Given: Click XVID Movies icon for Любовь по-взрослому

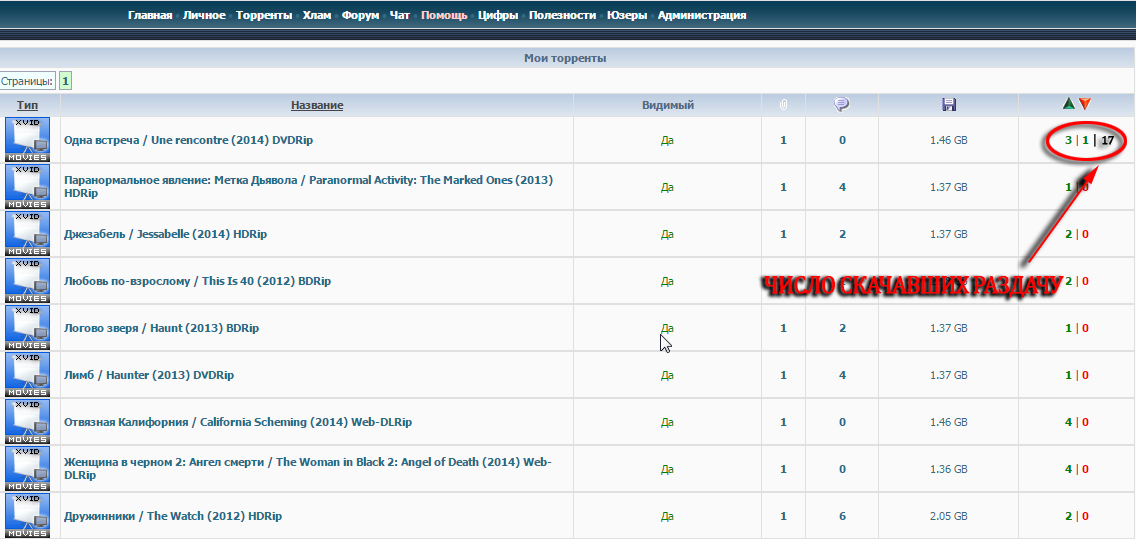Looking at the screenshot, I should [x=28, y=281].
